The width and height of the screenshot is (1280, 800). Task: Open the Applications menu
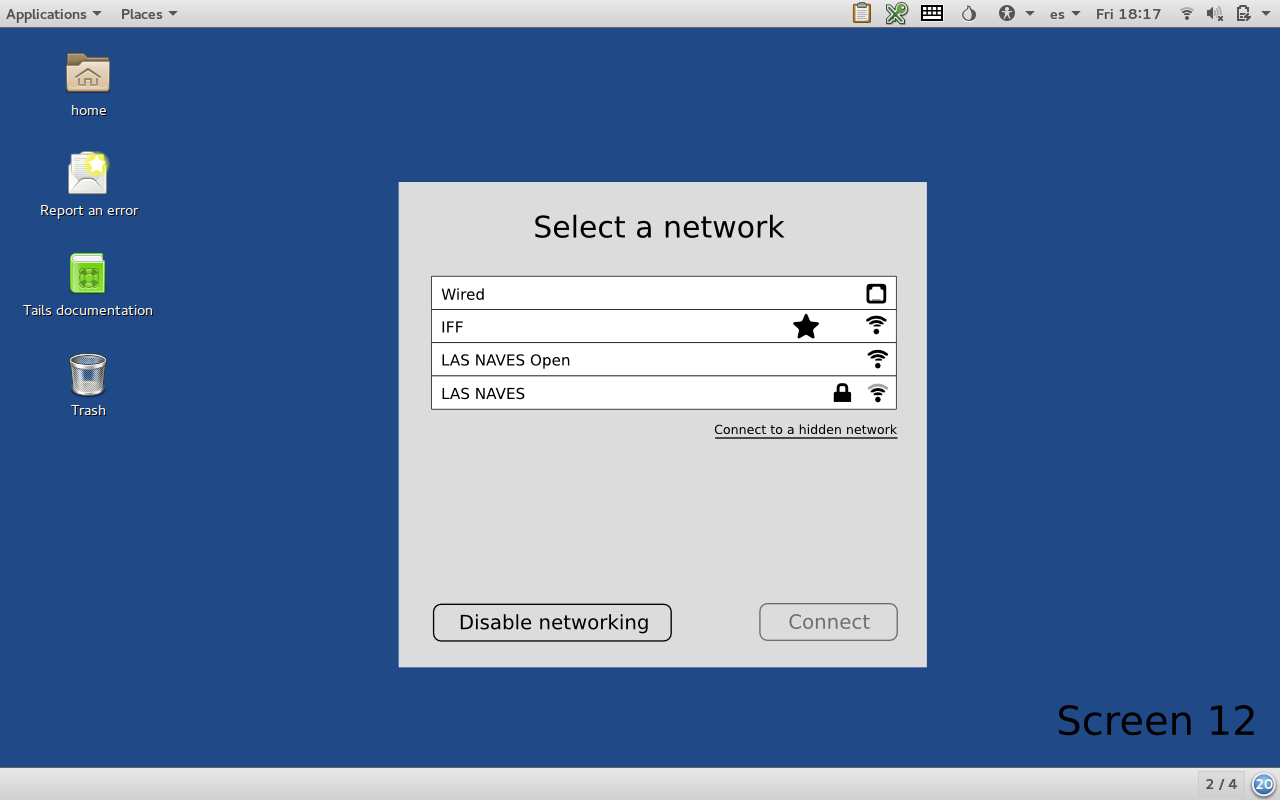[53, 13]
